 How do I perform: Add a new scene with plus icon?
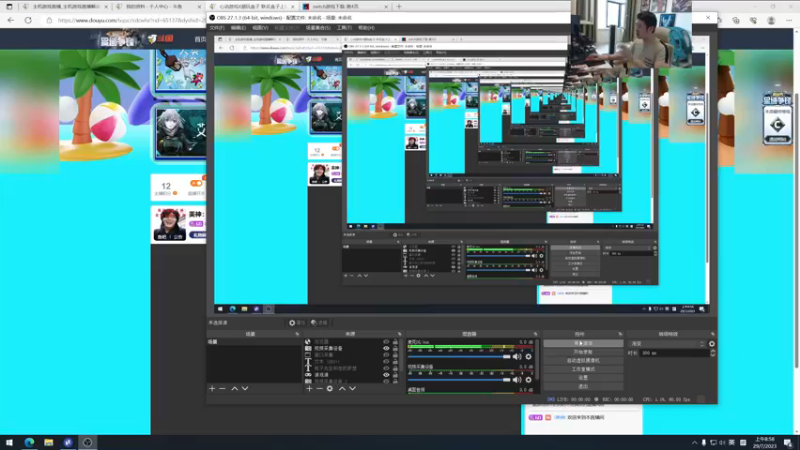pos(212,389)
